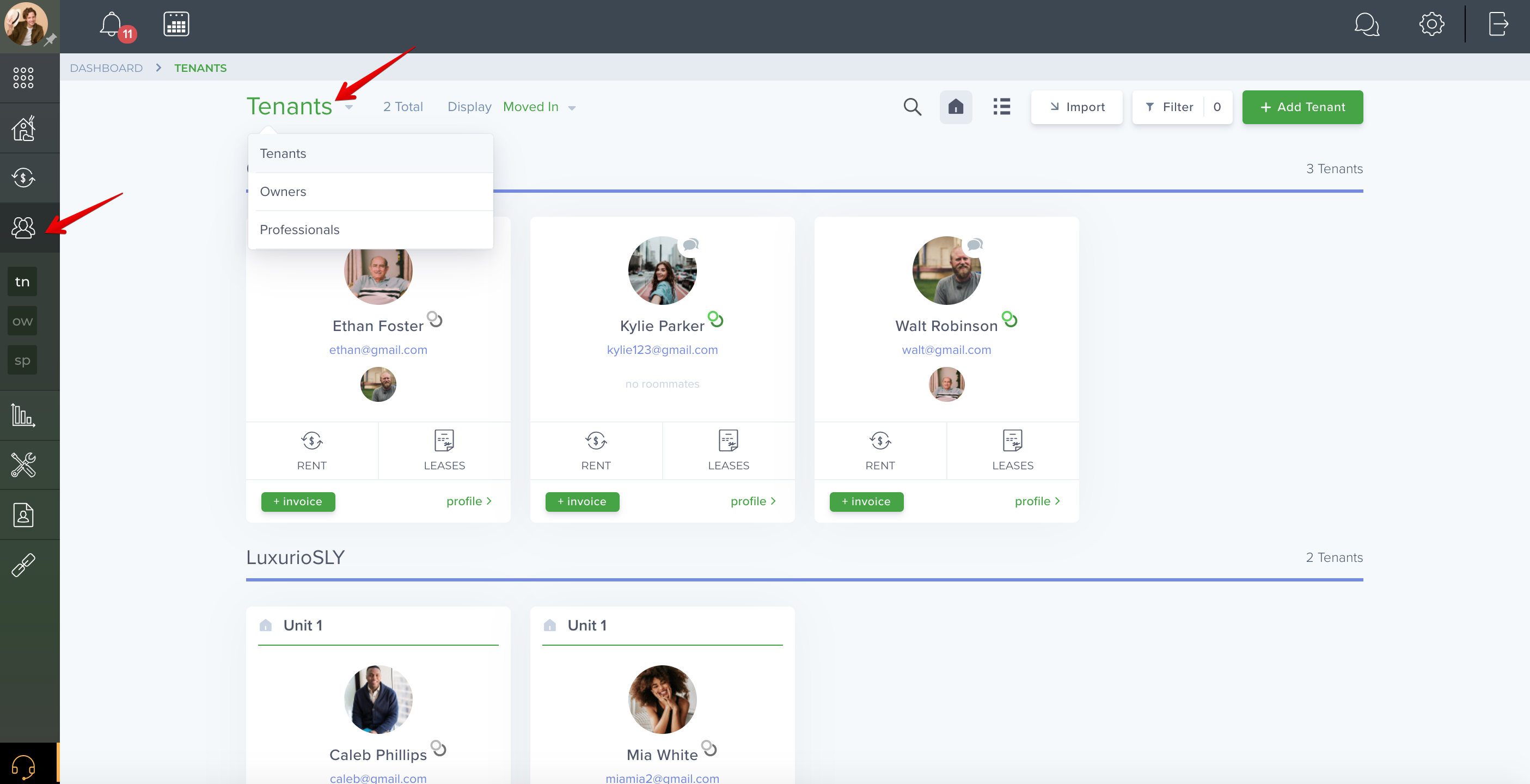
Task: Open Walt Robinson's RENT section
Action: [880, 451]
